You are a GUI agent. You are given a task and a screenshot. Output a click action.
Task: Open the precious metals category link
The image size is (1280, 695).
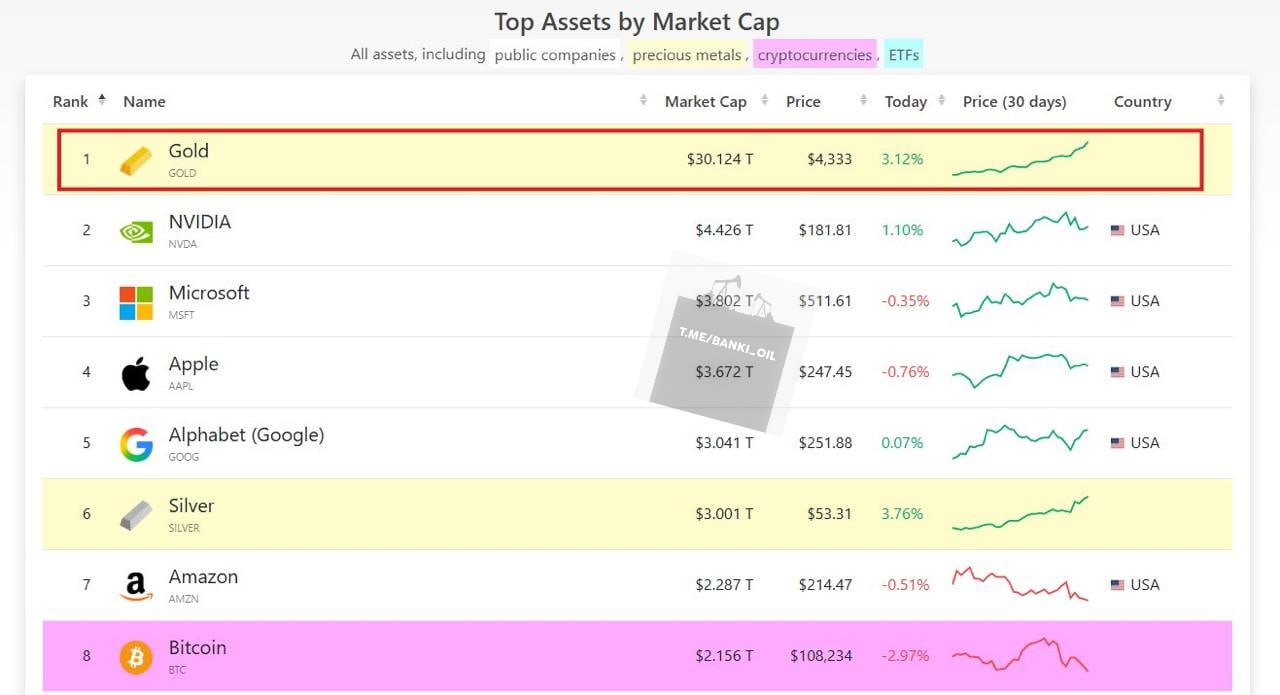687,55
